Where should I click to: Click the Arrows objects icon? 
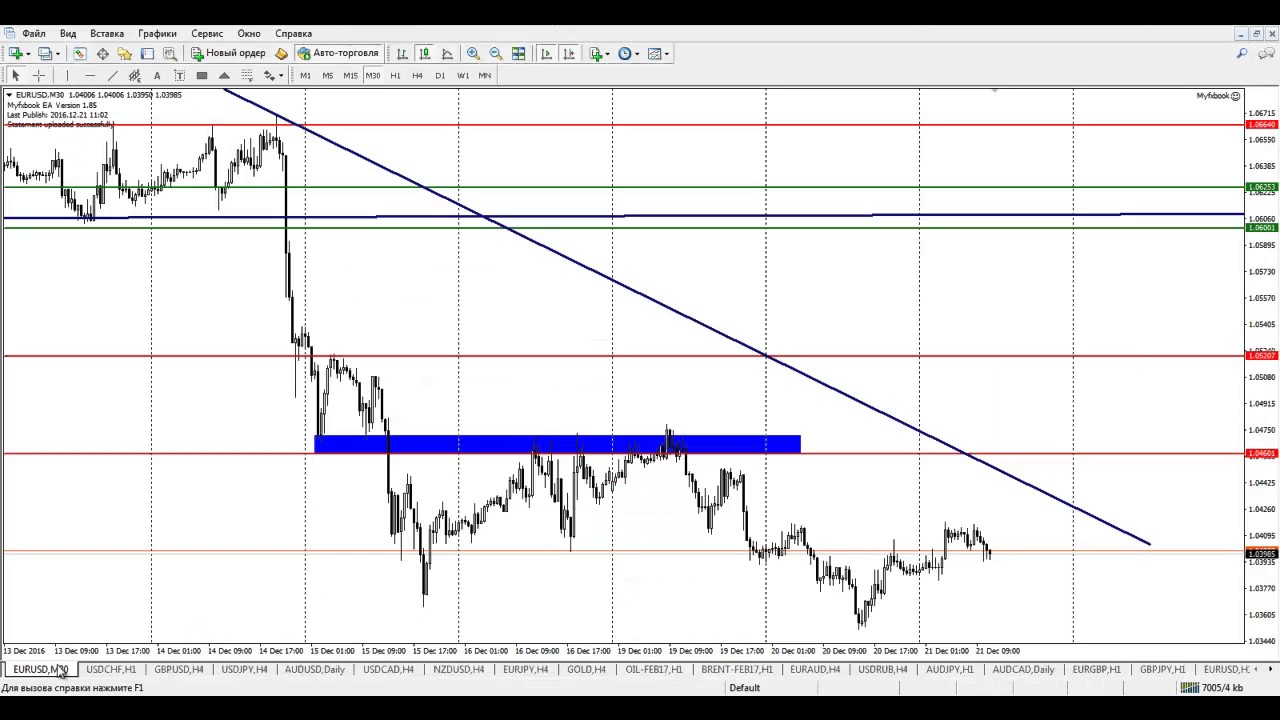click(x=269, y=75)
